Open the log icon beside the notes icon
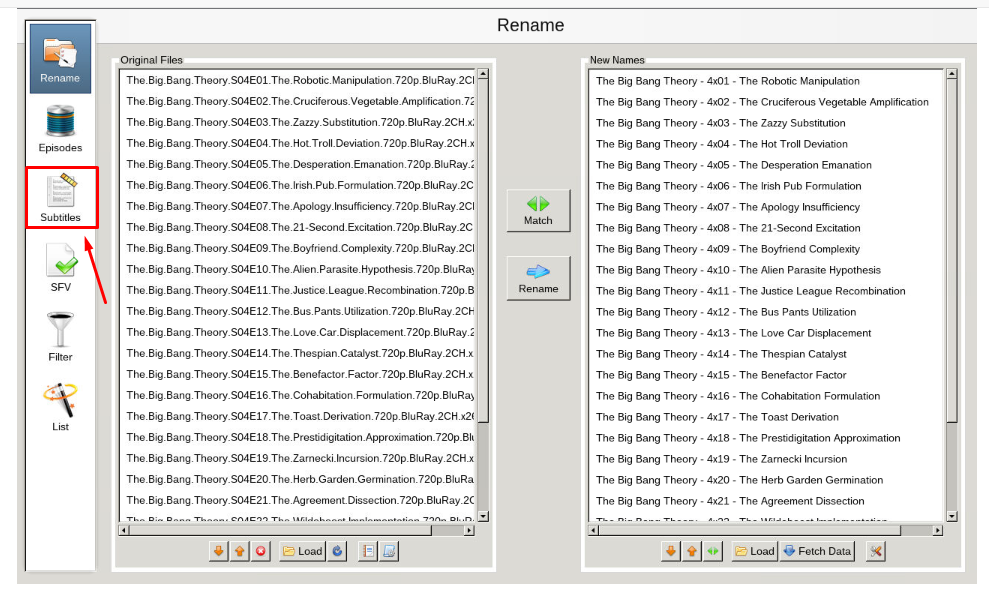This screenshot has height=592, width=989. (x=390, y=550)
